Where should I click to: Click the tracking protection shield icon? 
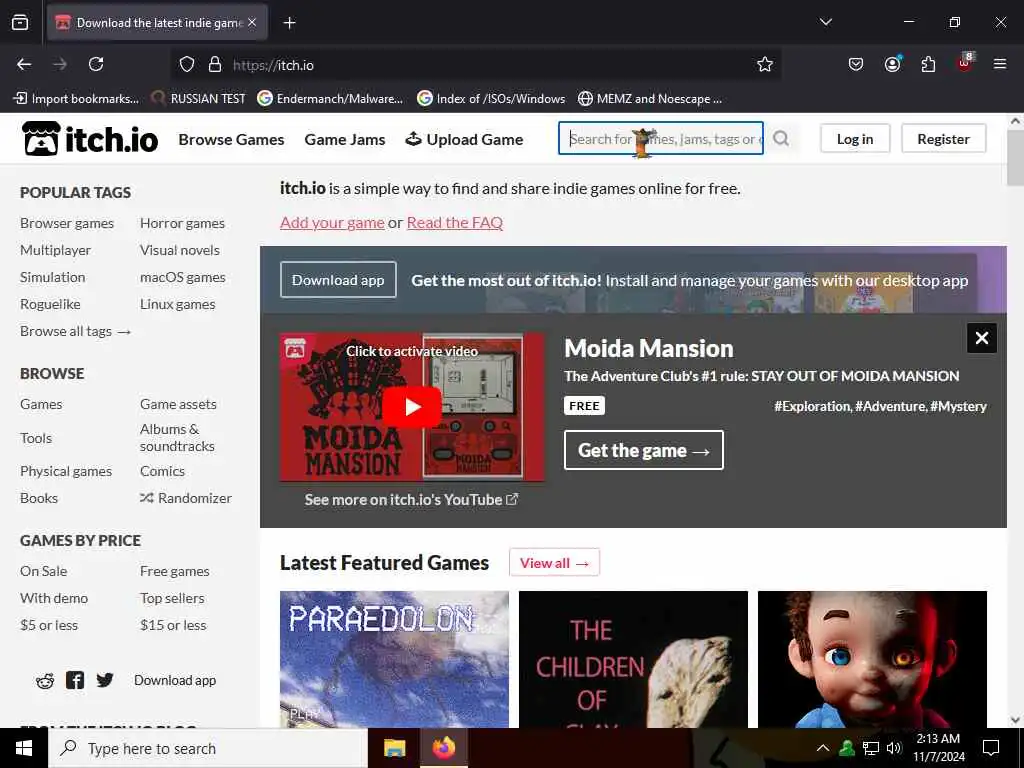click(x=187, y=64)
